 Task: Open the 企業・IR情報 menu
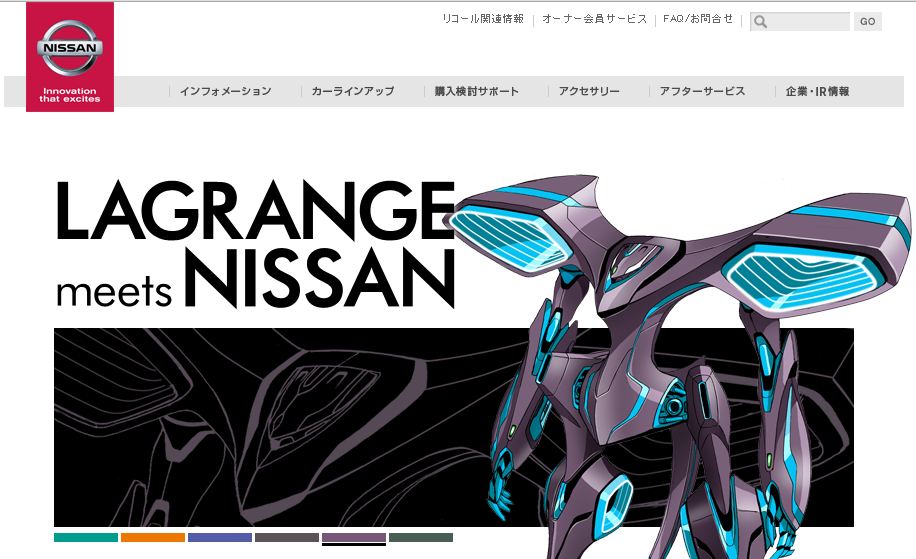[817, 91]
